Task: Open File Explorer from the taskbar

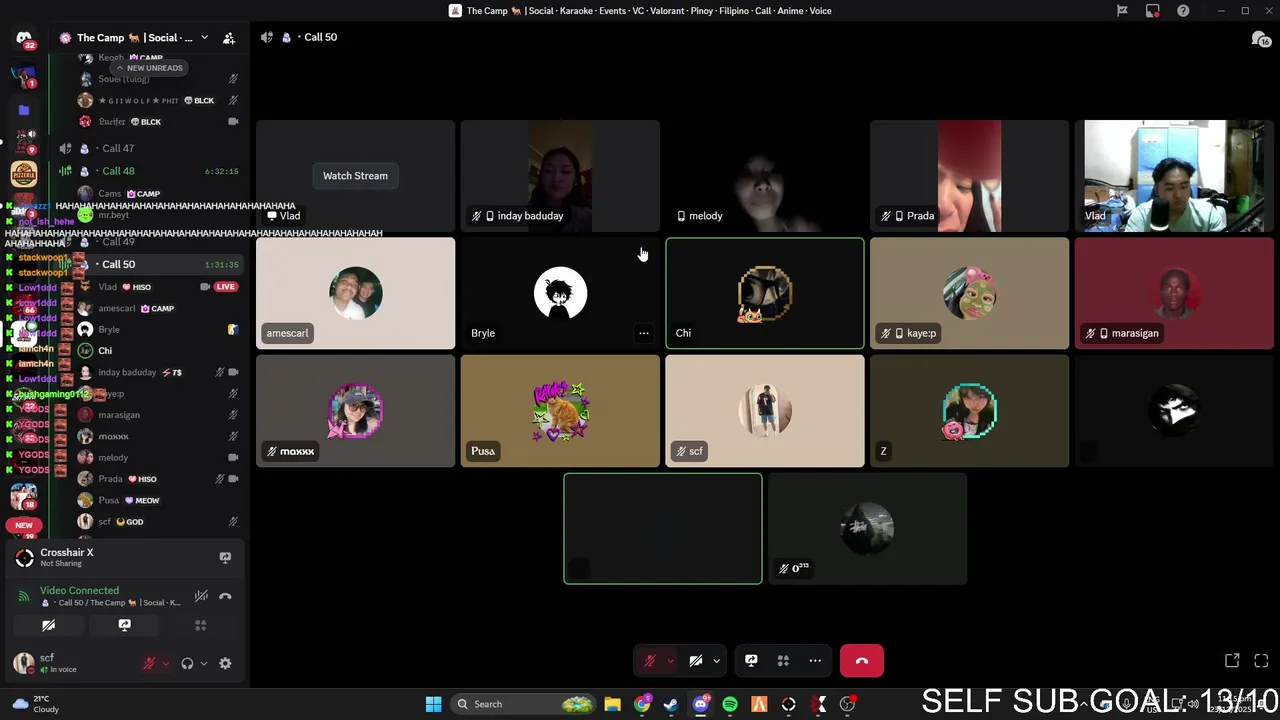Action: [x=613, y=704]
